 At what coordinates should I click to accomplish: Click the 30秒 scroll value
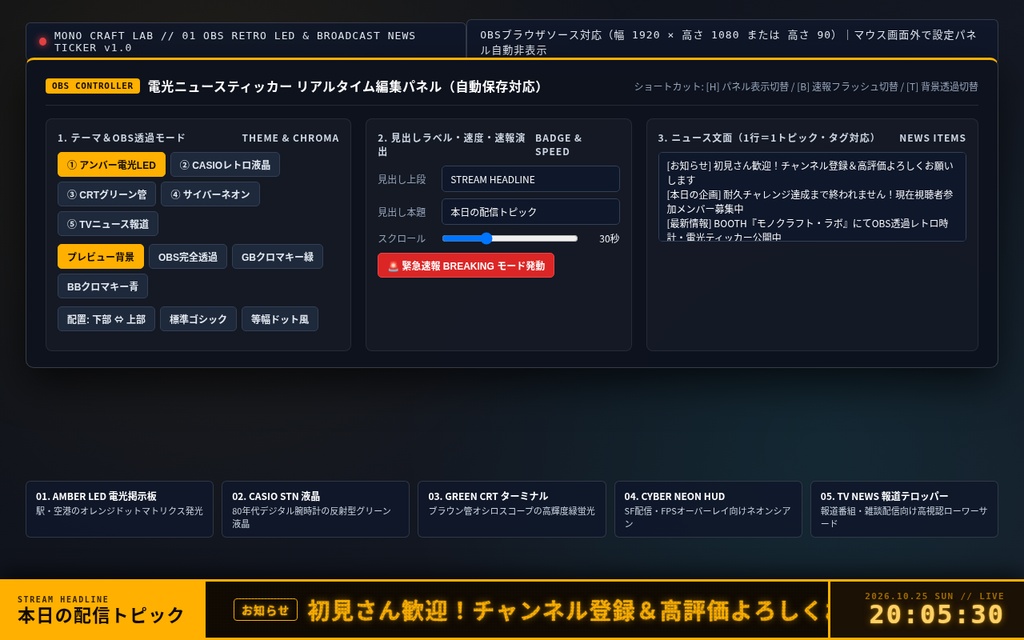pos(609,239)
